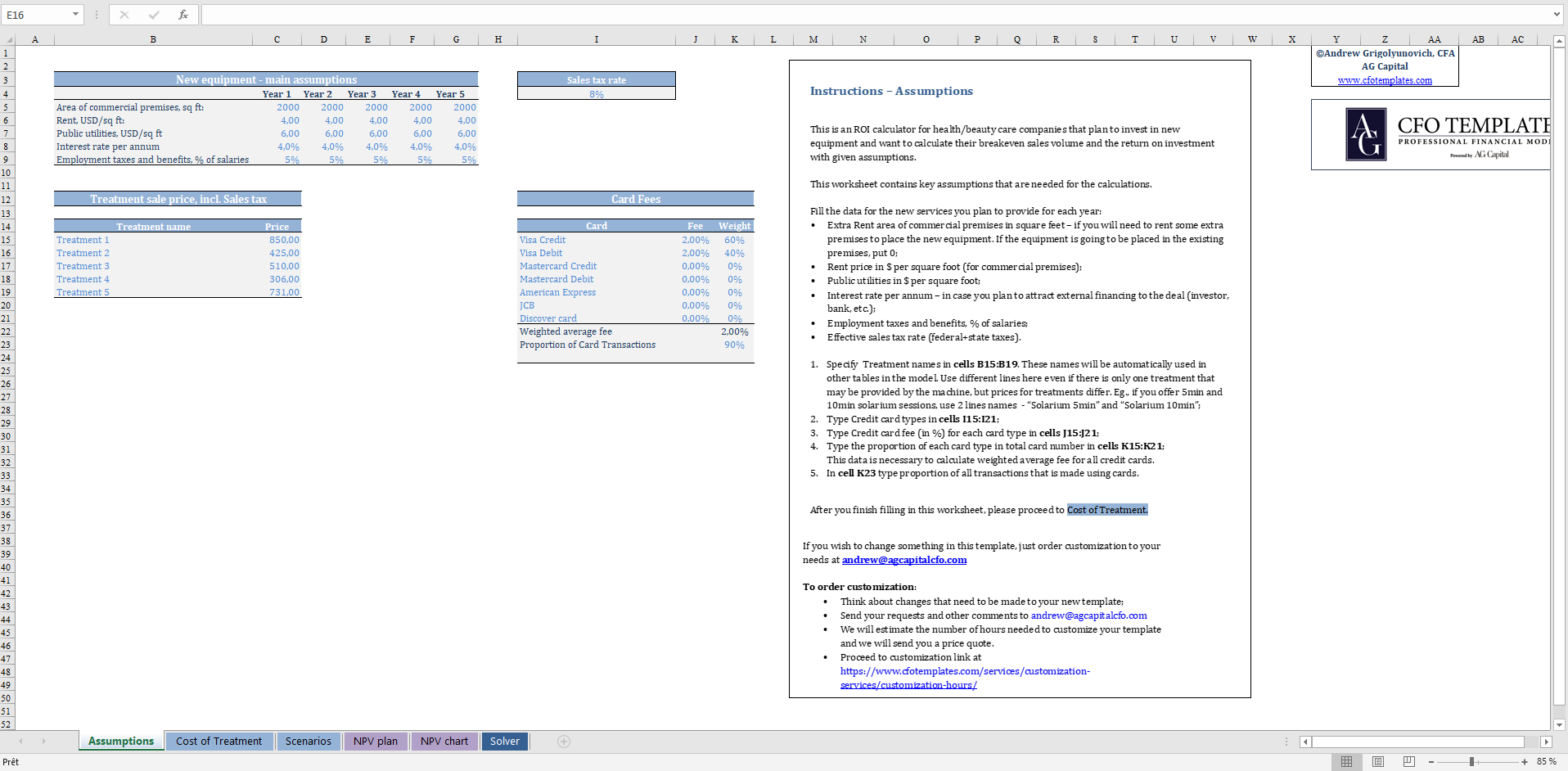Click the Insert Function fx icon

click(x=183, y=15)
